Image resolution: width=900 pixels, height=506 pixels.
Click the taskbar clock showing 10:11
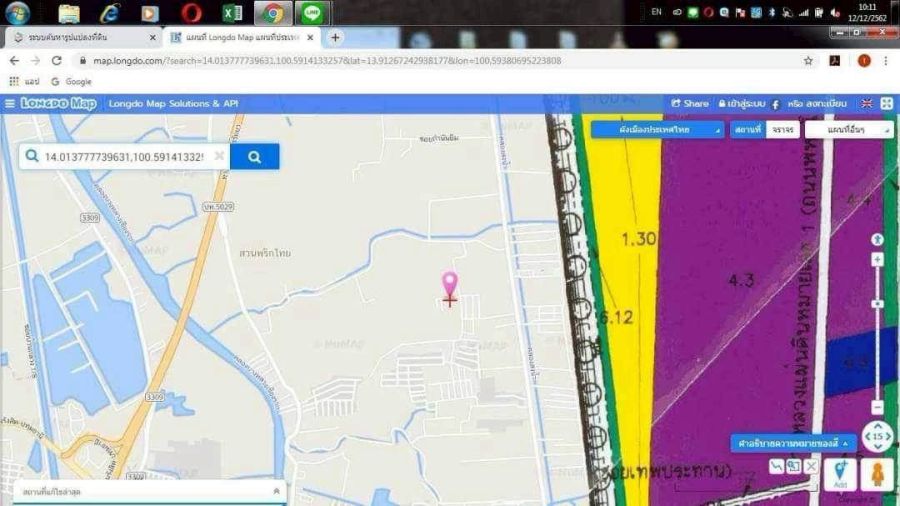pyautogui.click(x=867, y=13)
